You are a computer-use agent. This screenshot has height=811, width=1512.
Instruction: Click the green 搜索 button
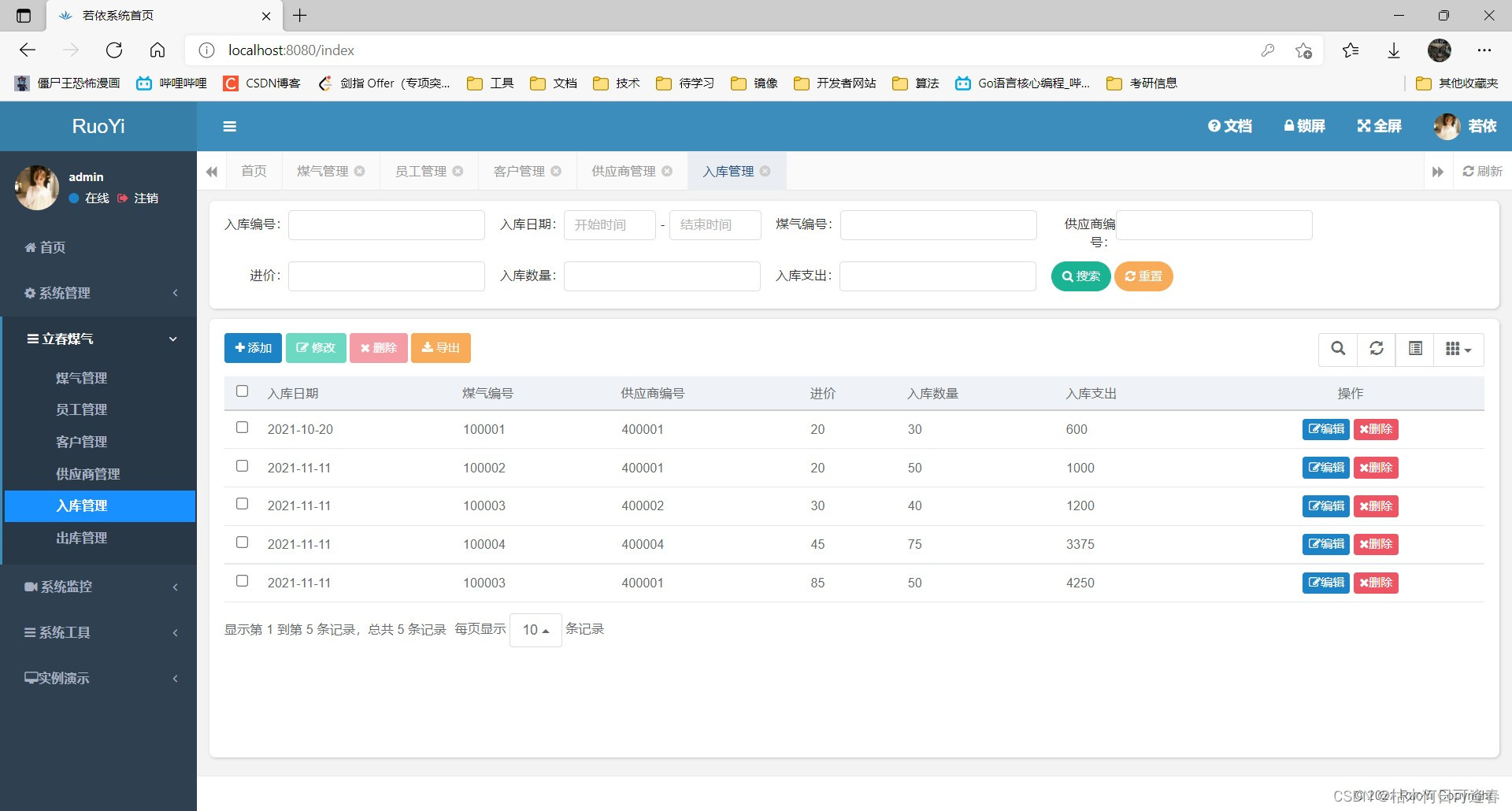[1080, 276]
